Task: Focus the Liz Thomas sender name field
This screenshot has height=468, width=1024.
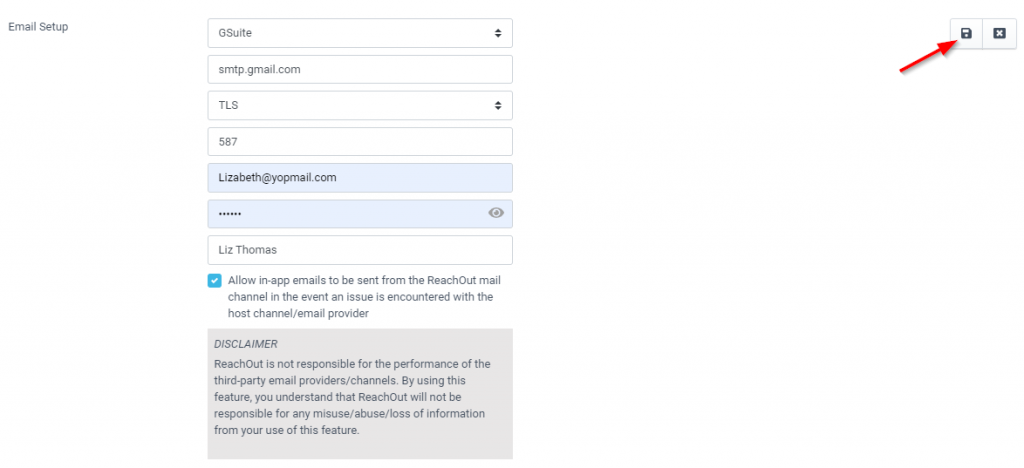Action: (360, 250)
